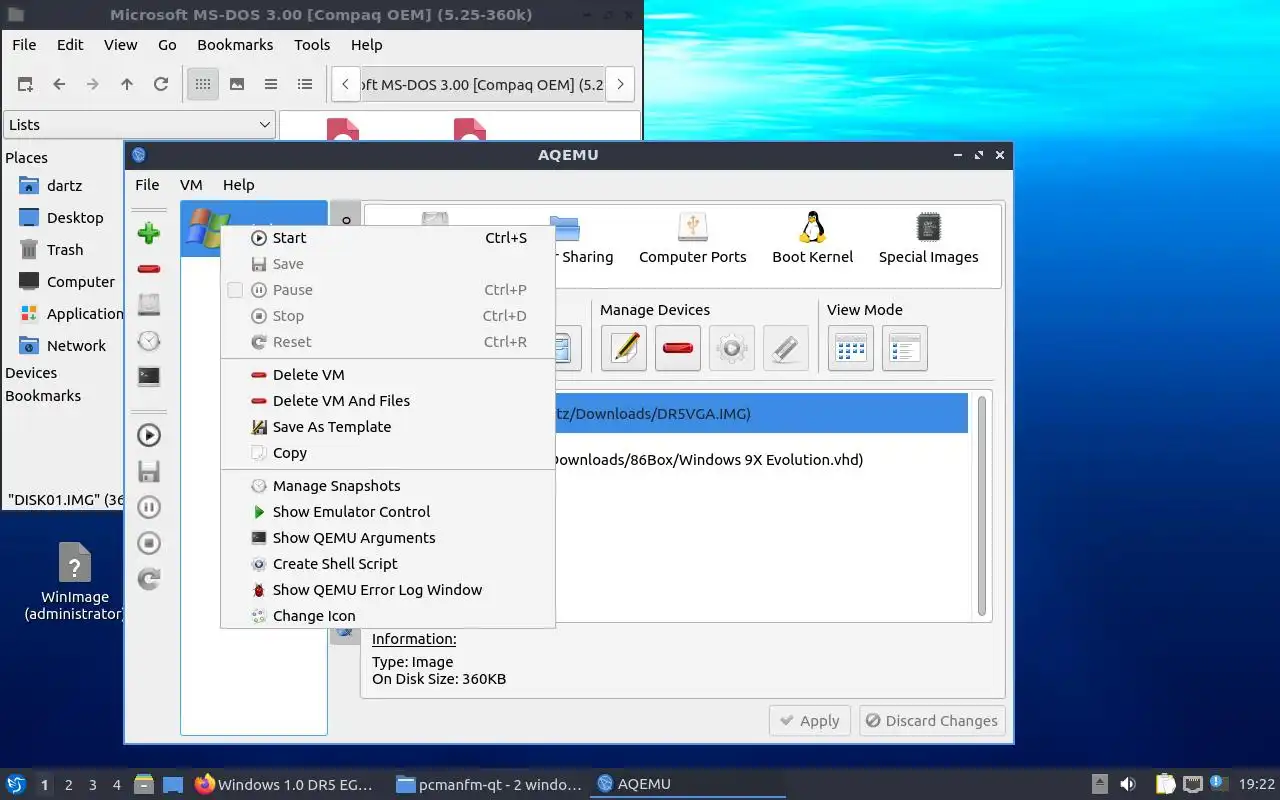Choose Delete VM And Files menu entry
Screen dimensions: 1280x800
(388, 401)
